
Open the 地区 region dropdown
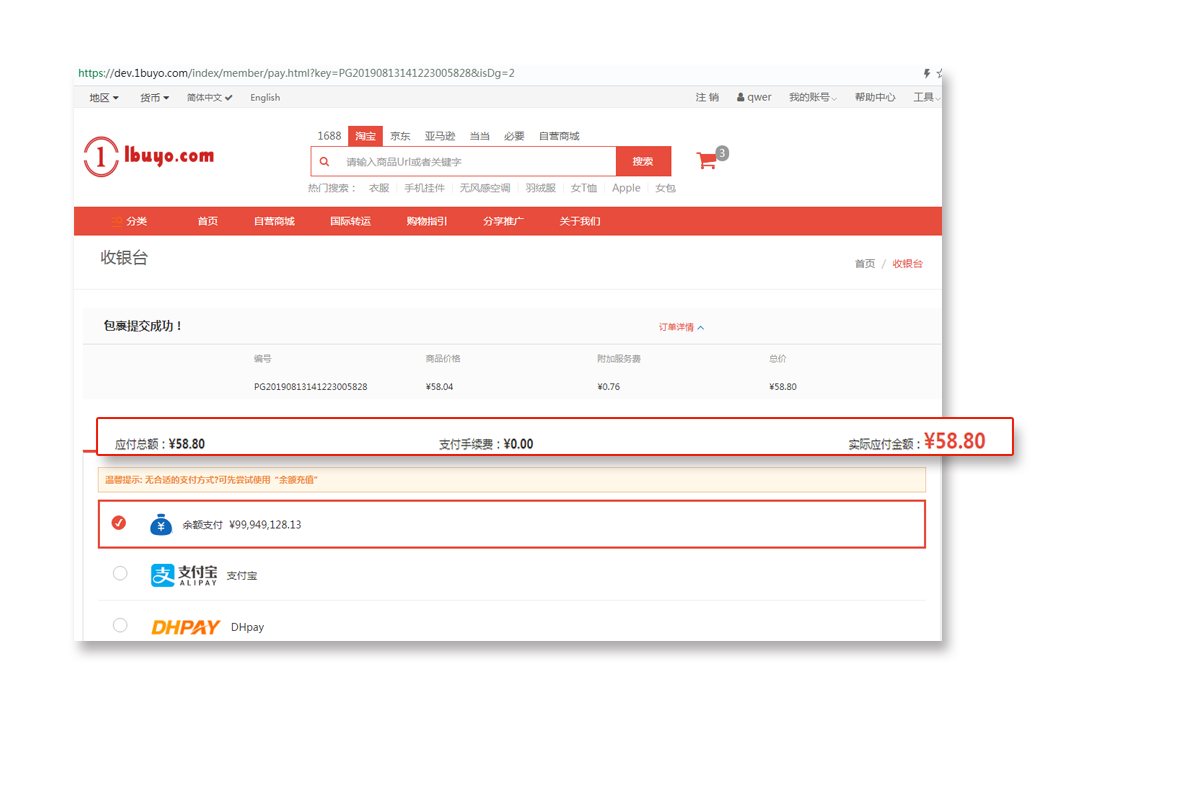point(103,98)
